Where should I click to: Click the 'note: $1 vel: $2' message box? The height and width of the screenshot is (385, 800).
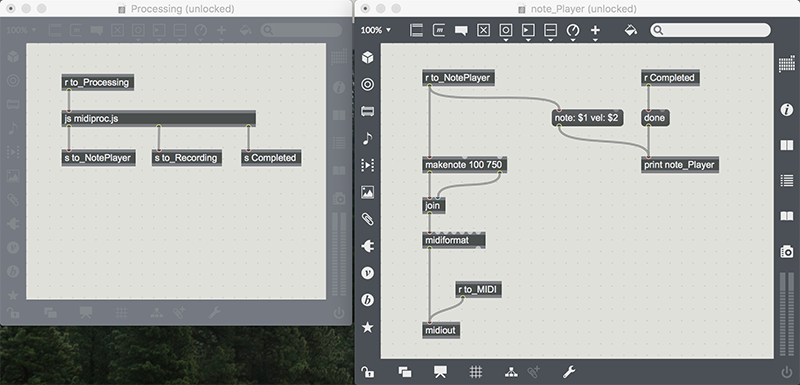click(x=587, y=118)
